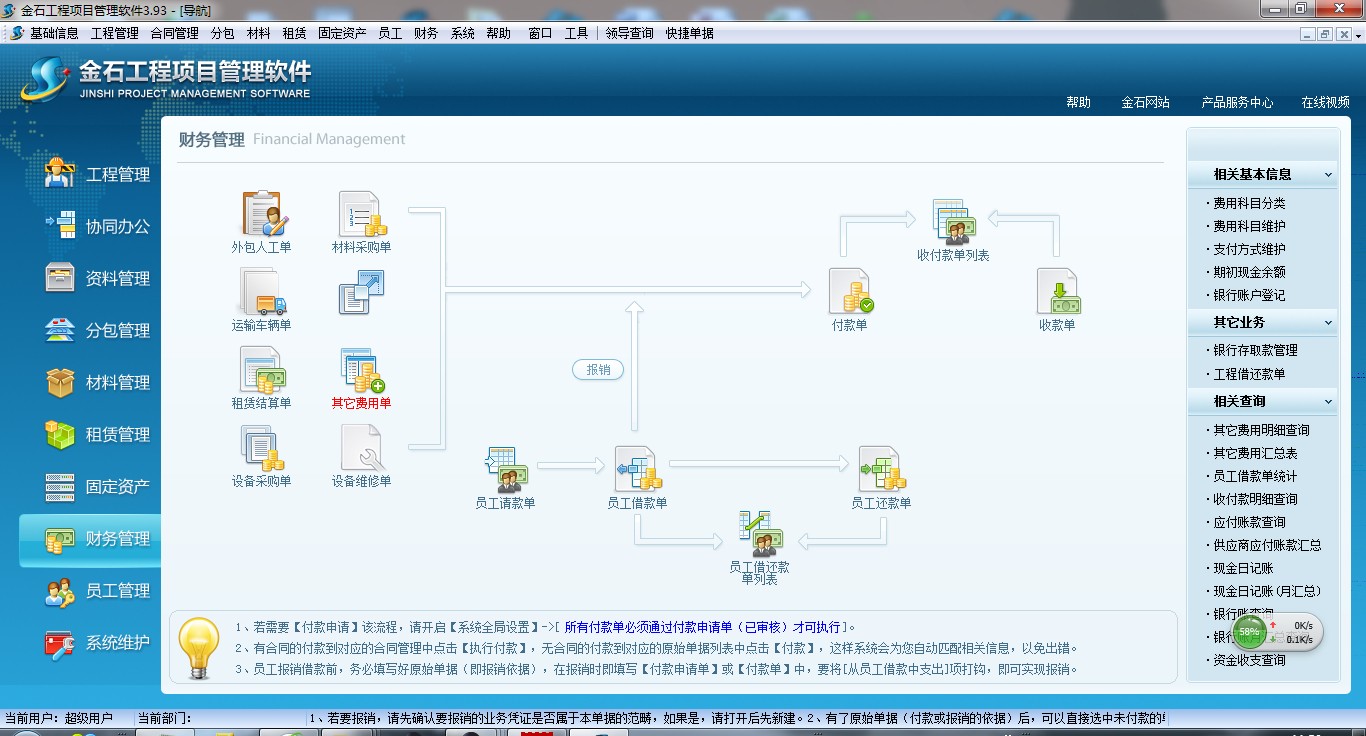Go to 材料管理 in the sidebar
This screenshot has width=1366, height=736.
tap(98, 382)
